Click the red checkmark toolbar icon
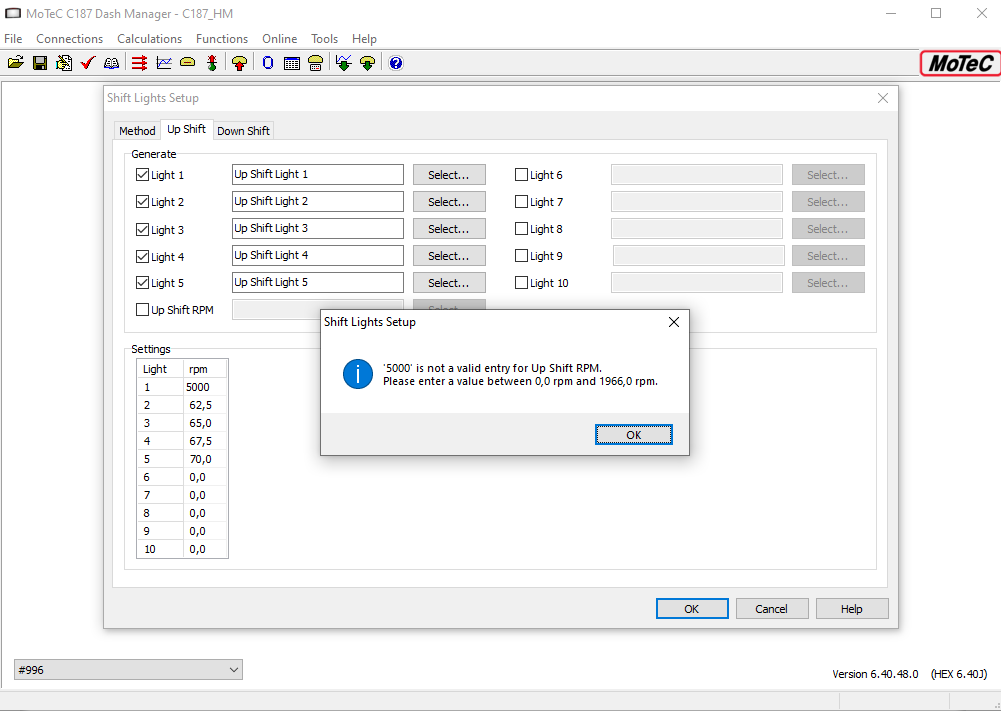 point(88,63)
